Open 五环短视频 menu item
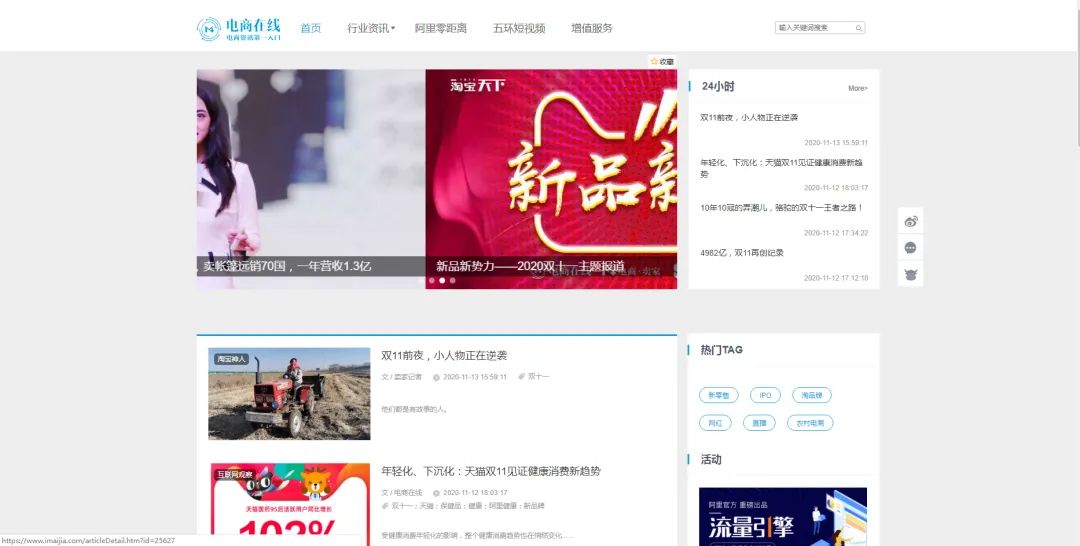Image resolution: width=1080 pixels, height=546 pixels. click(x=519, y=28)
